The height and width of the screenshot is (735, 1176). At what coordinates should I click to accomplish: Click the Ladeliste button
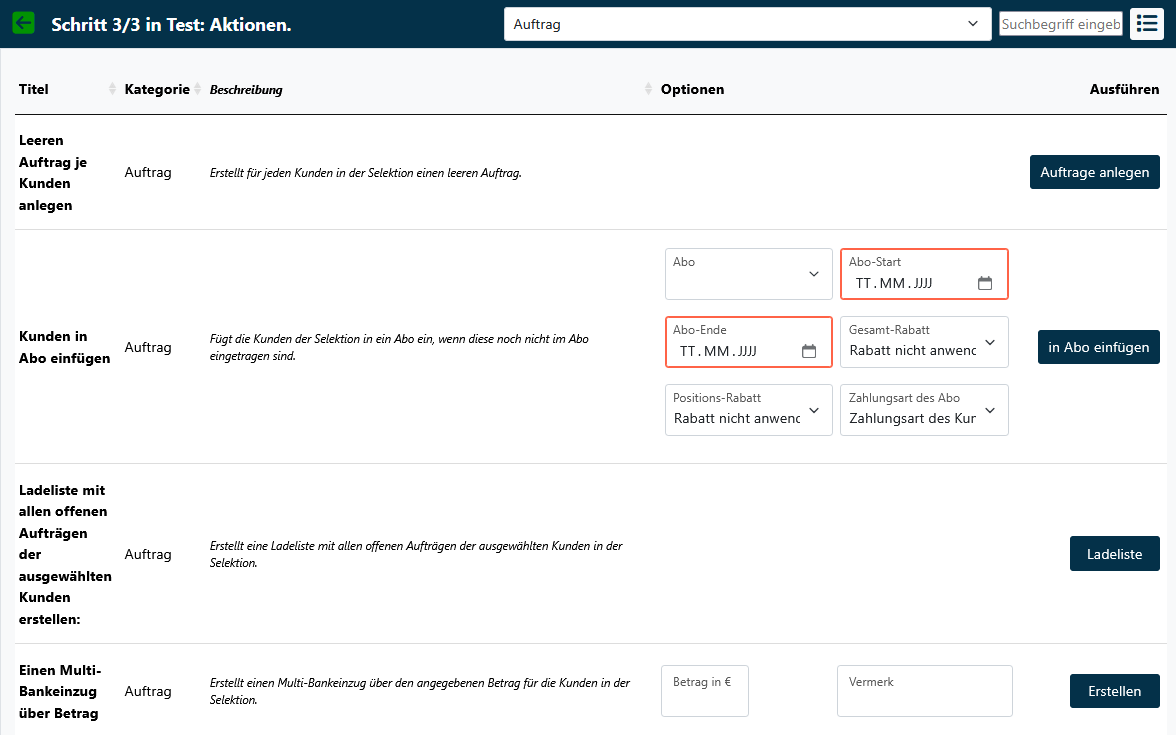point(1114,554)
